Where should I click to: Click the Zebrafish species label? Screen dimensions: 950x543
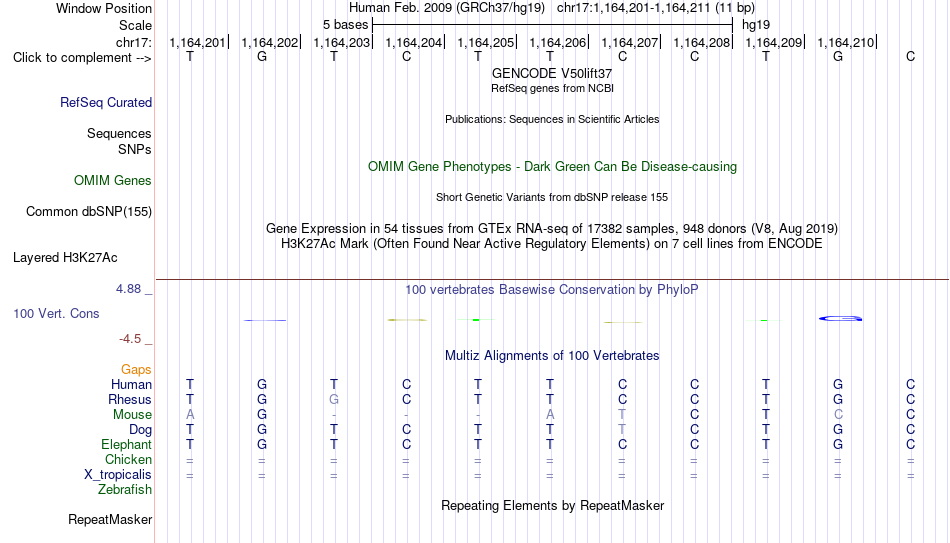point(125,489)
